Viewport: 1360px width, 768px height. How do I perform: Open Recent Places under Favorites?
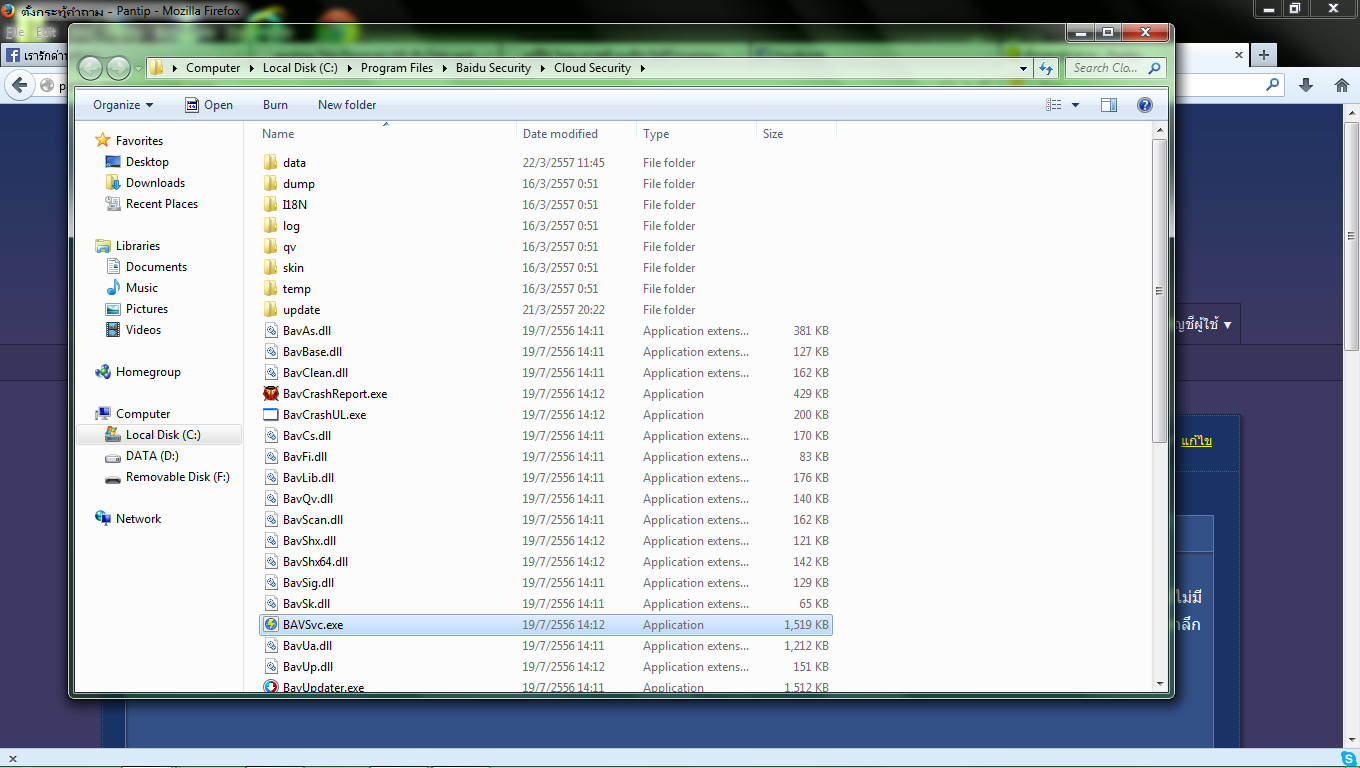(162, 204)
